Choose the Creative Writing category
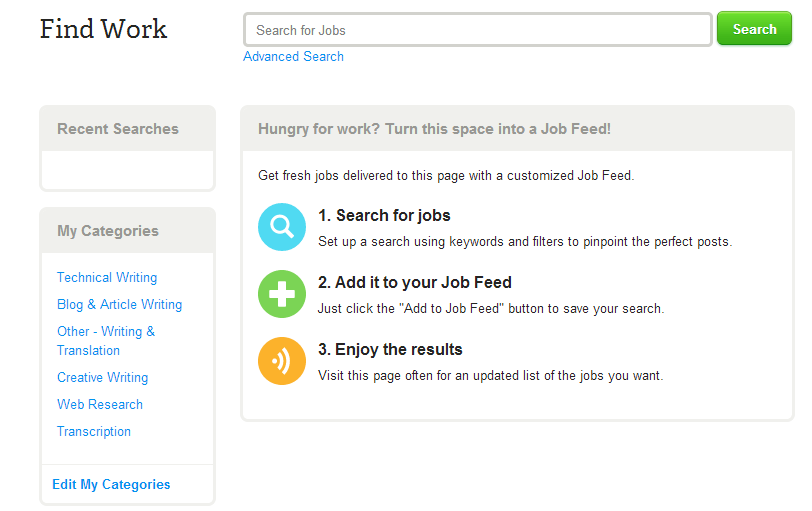 102,377
